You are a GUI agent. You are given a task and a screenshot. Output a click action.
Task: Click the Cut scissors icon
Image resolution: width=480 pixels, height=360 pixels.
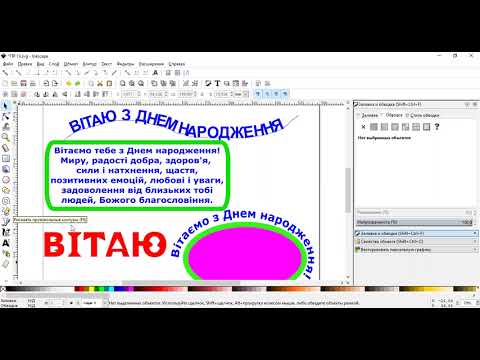tap(100, 83)
